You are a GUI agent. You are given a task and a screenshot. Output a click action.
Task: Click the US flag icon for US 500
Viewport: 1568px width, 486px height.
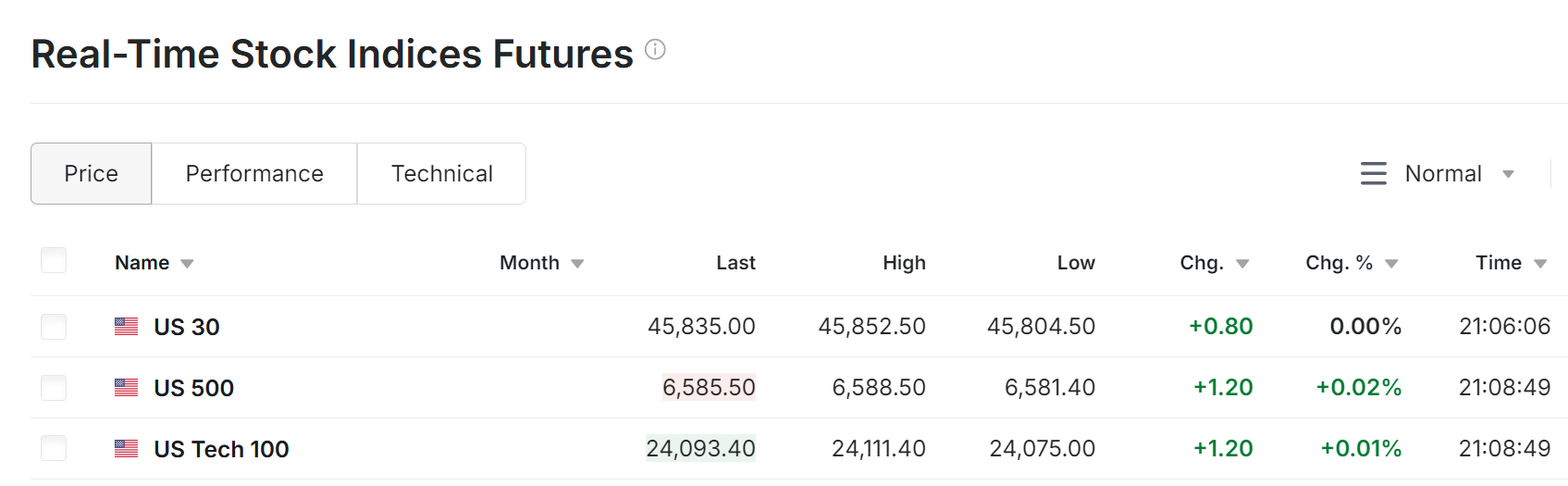(127, 388)
